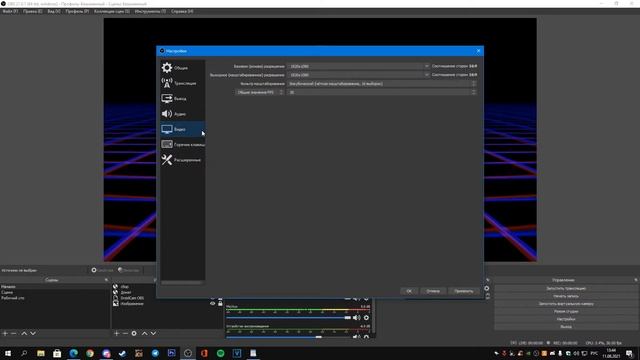
Task: Open microphone channel gear settings
Action: point(366,318)
